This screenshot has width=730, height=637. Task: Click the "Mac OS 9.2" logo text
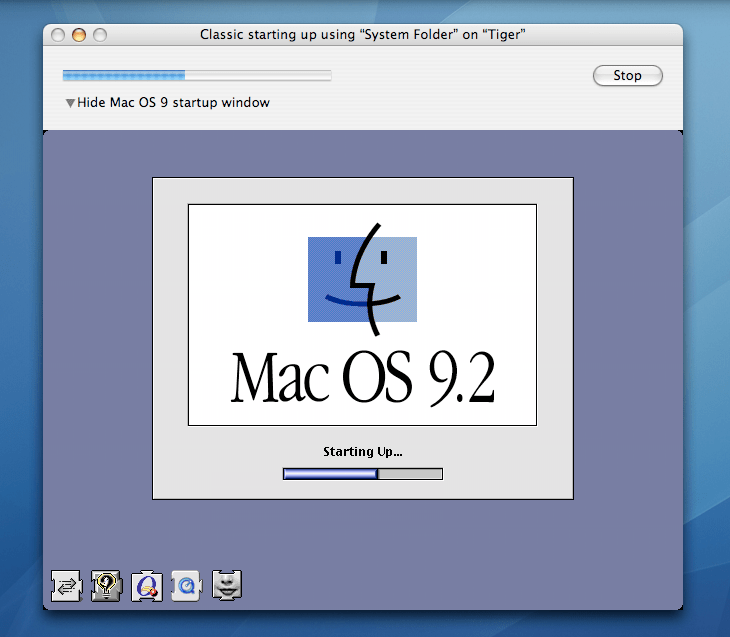click(x=362, y=376)
